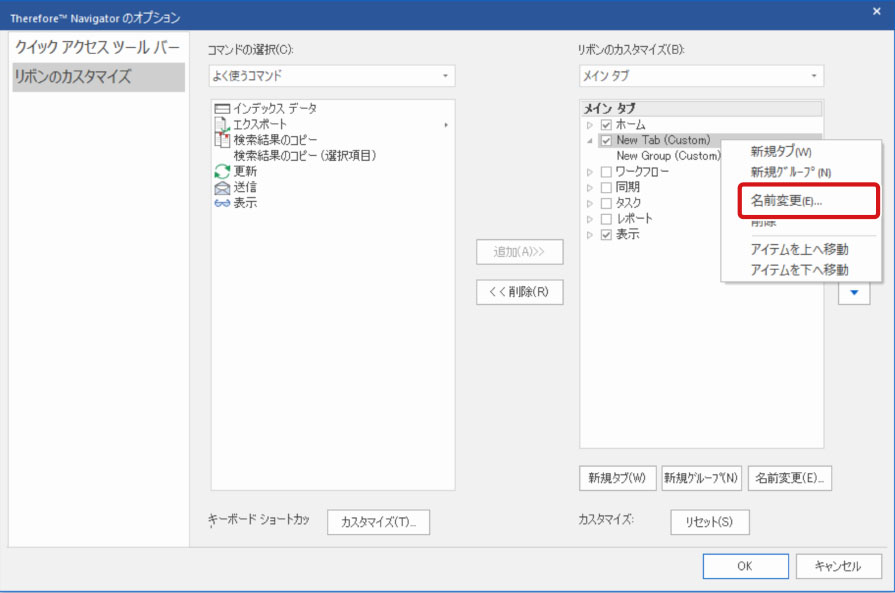The height and width of the screenshot is (593, 895).
Task: Open the エクスポート submenu arrow
Action: point(446,125)
